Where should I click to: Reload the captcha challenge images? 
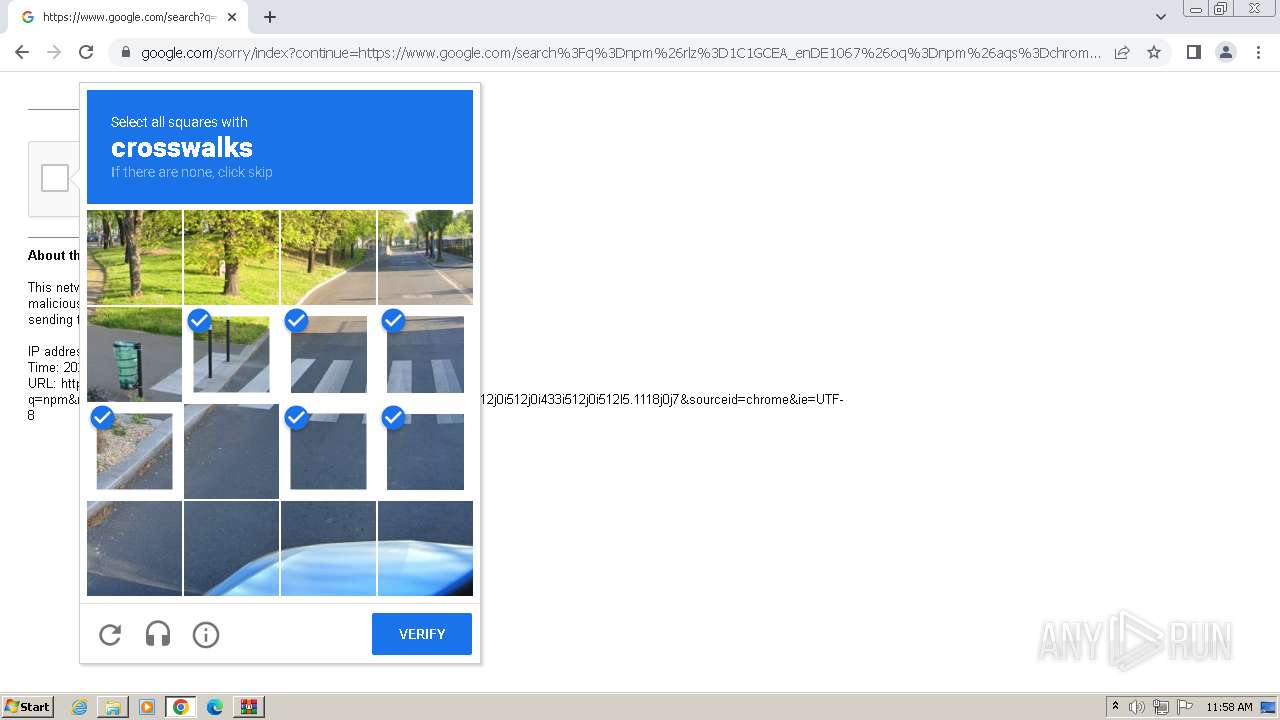click(110, 634)
